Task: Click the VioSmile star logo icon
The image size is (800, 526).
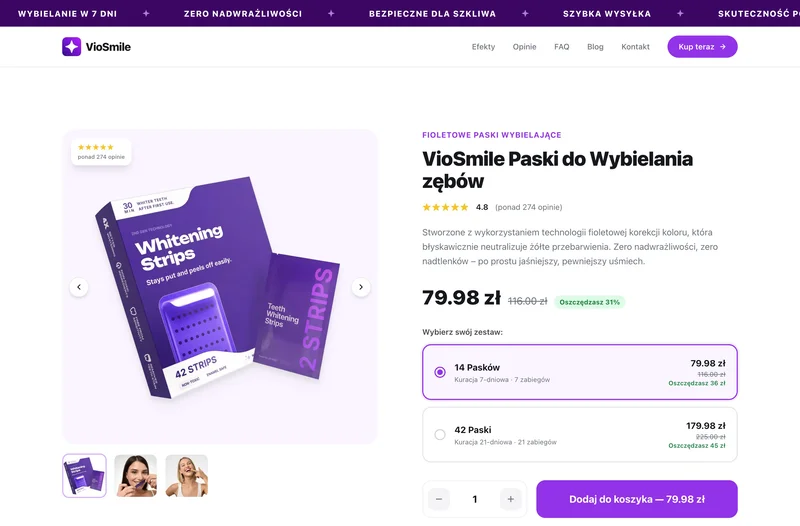Action: (x=71, y=46)
